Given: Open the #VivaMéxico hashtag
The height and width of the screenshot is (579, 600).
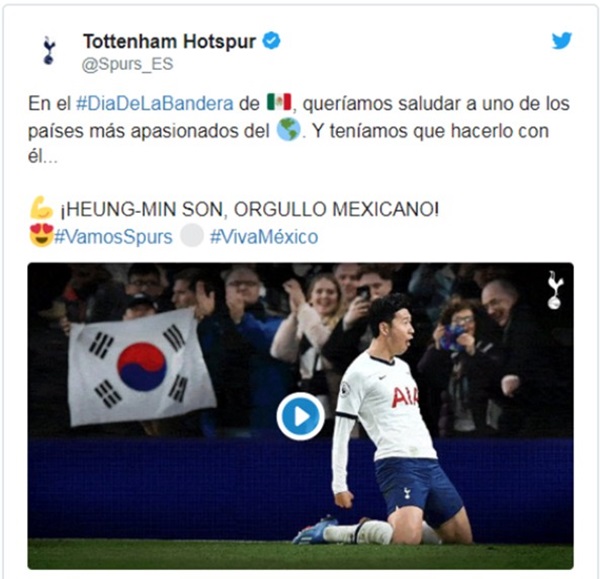Looking at the screenshot, I should pyautogui.click(x=264, y=237).
